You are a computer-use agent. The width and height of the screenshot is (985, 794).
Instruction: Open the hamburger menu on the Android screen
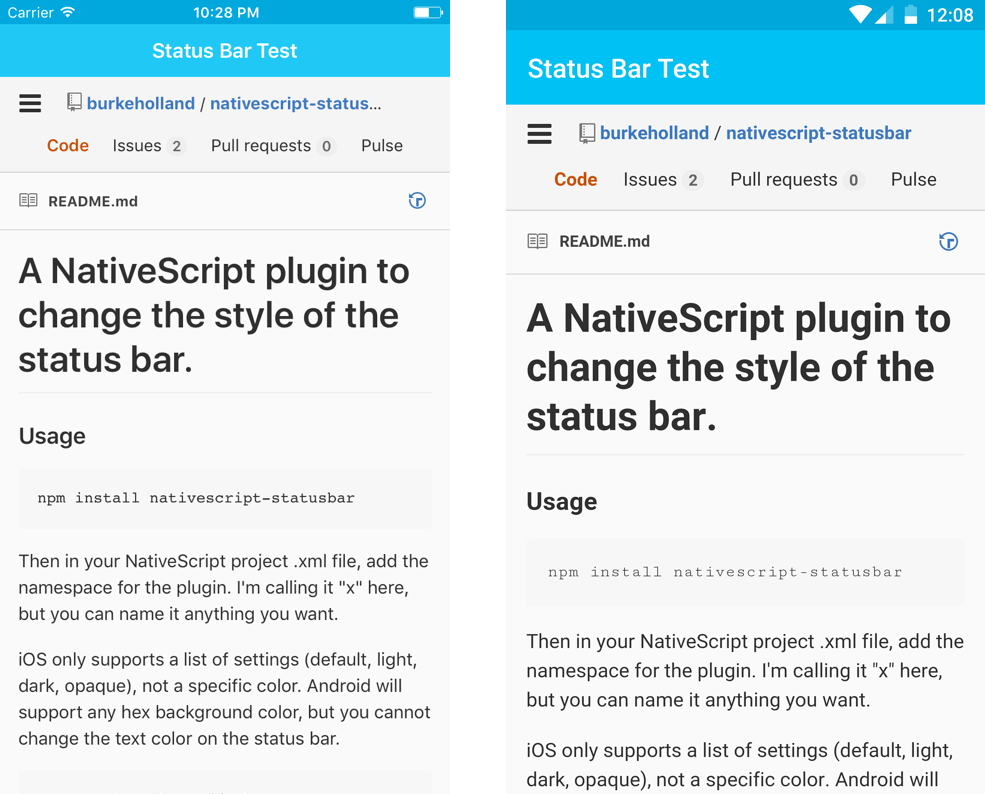tap(539, 132)
